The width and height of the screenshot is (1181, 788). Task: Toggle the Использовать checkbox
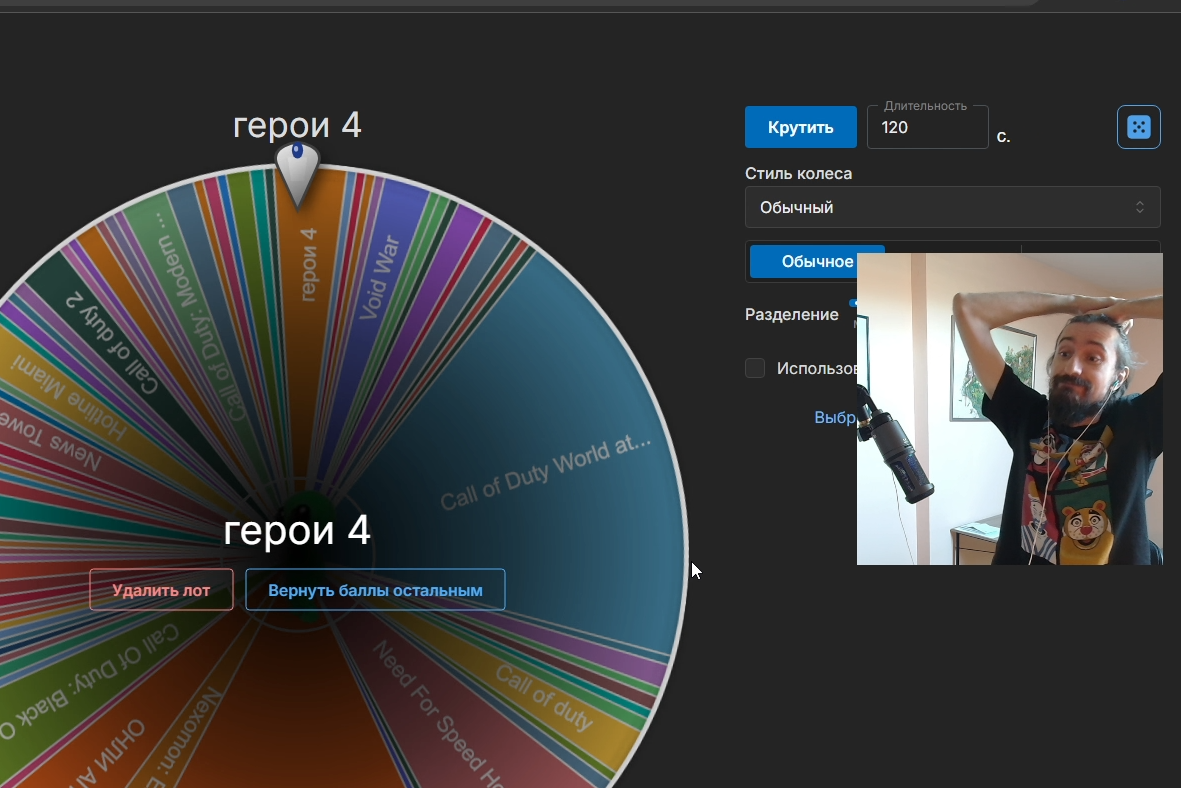click(755, 368)
